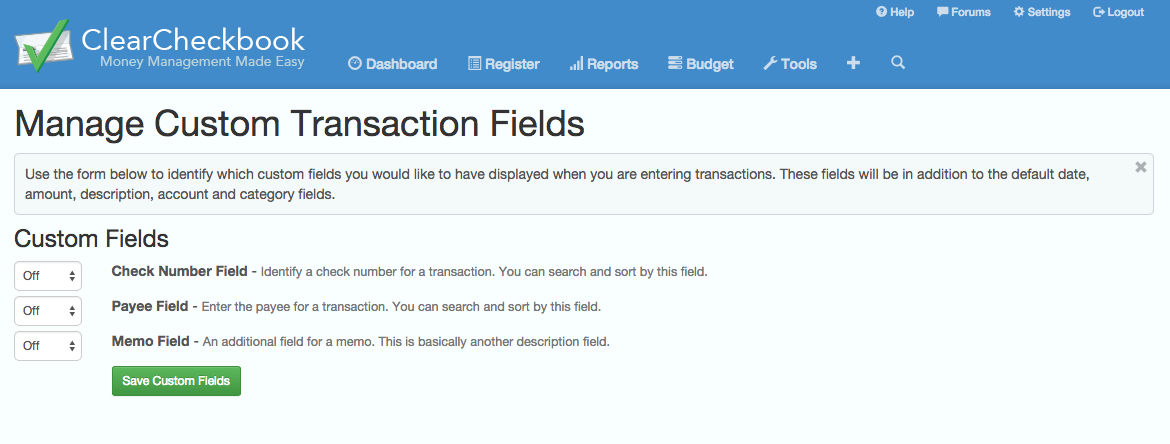Open search via magnifying glass icon
The height and width of the screenshot is (444, 1170).
(898, 63)
